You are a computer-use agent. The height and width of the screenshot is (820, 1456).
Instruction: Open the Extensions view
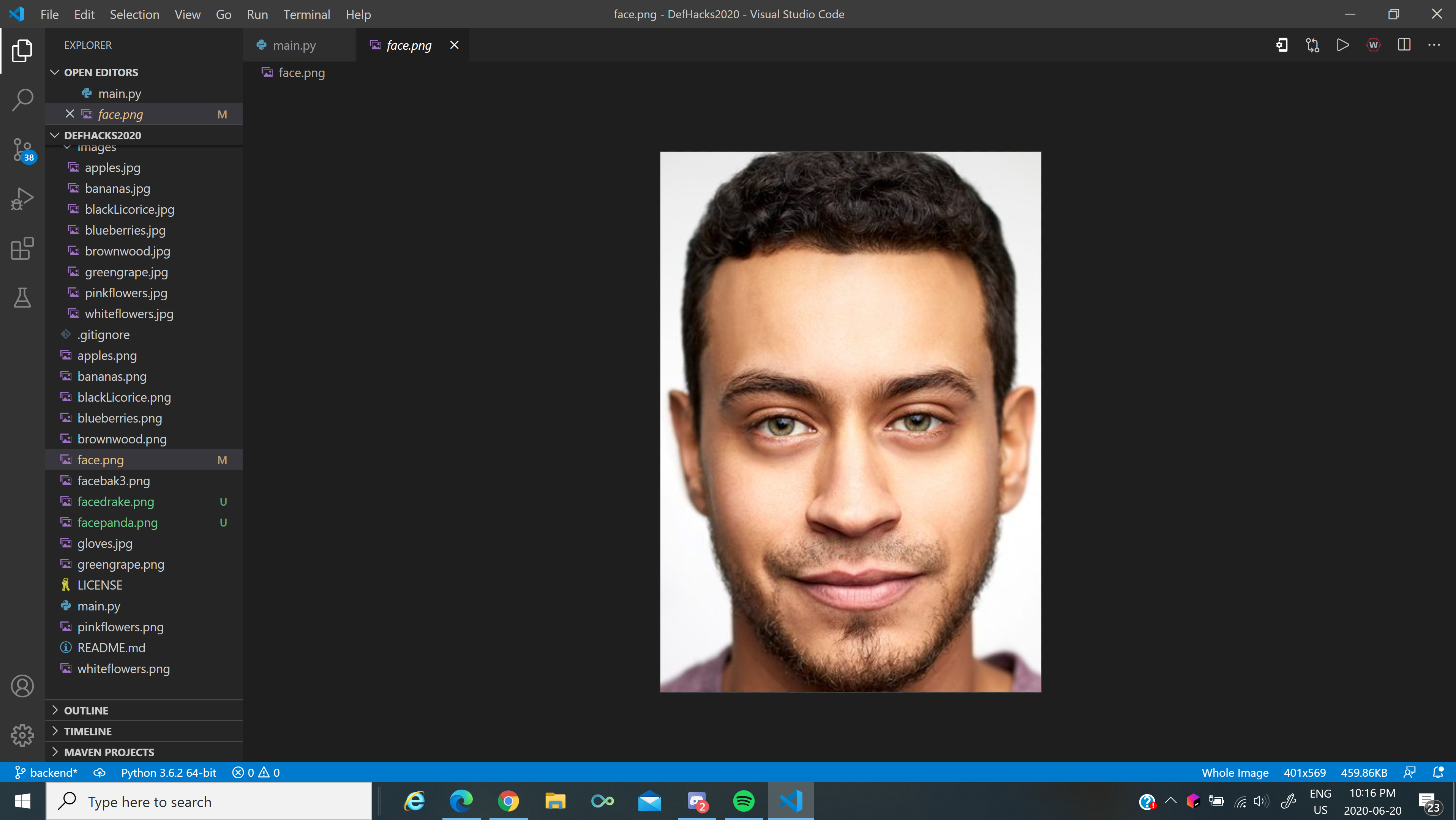click(x=23, y=248)
